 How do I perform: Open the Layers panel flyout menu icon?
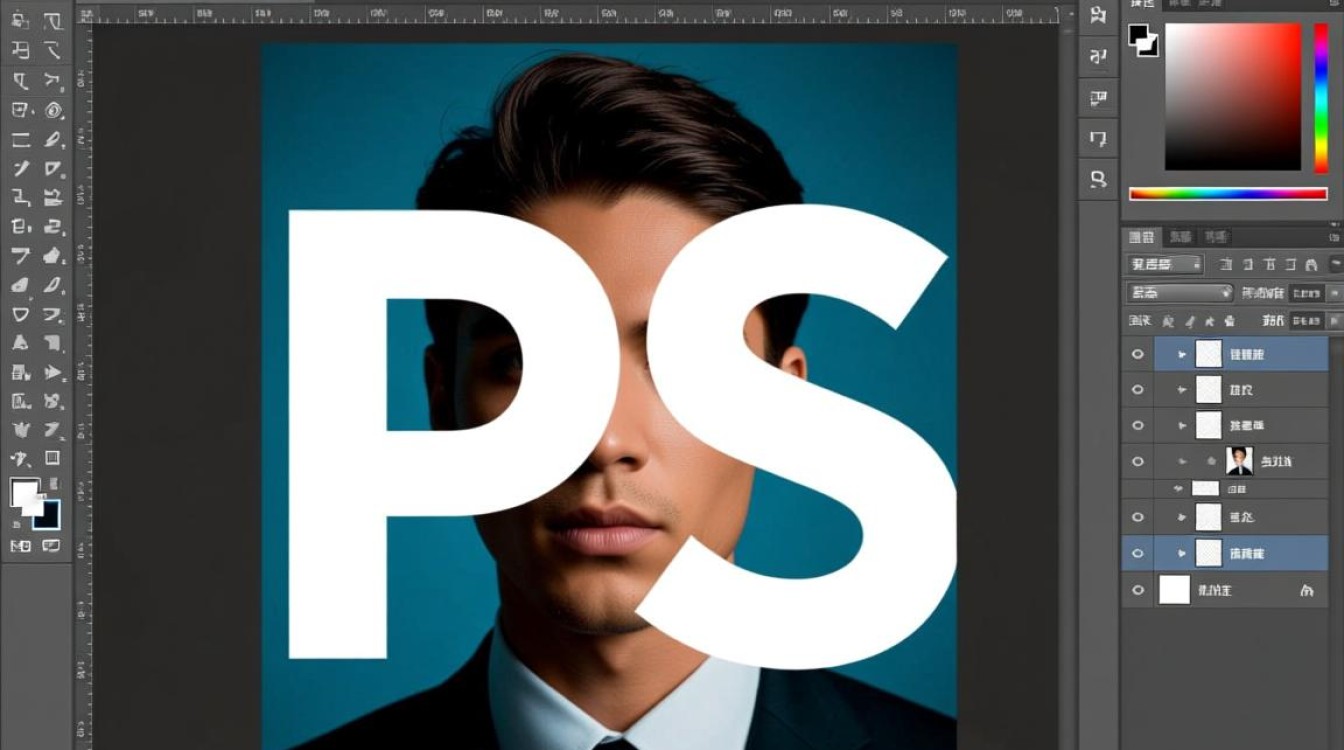pyautogui.click(x=1335, y=237)
